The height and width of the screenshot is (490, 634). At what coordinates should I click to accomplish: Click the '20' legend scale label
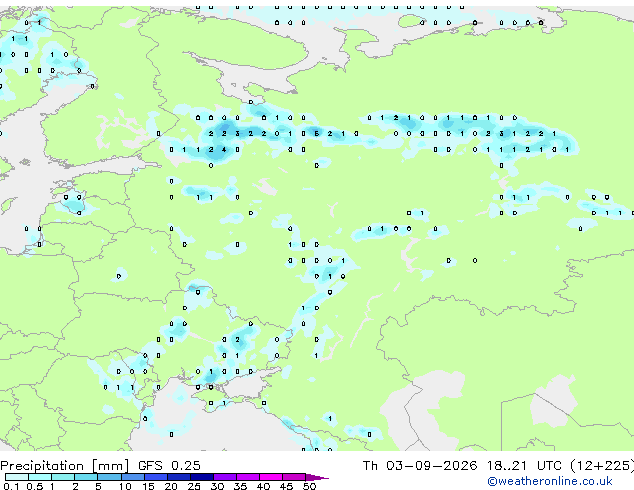click(x=171, y=486)
